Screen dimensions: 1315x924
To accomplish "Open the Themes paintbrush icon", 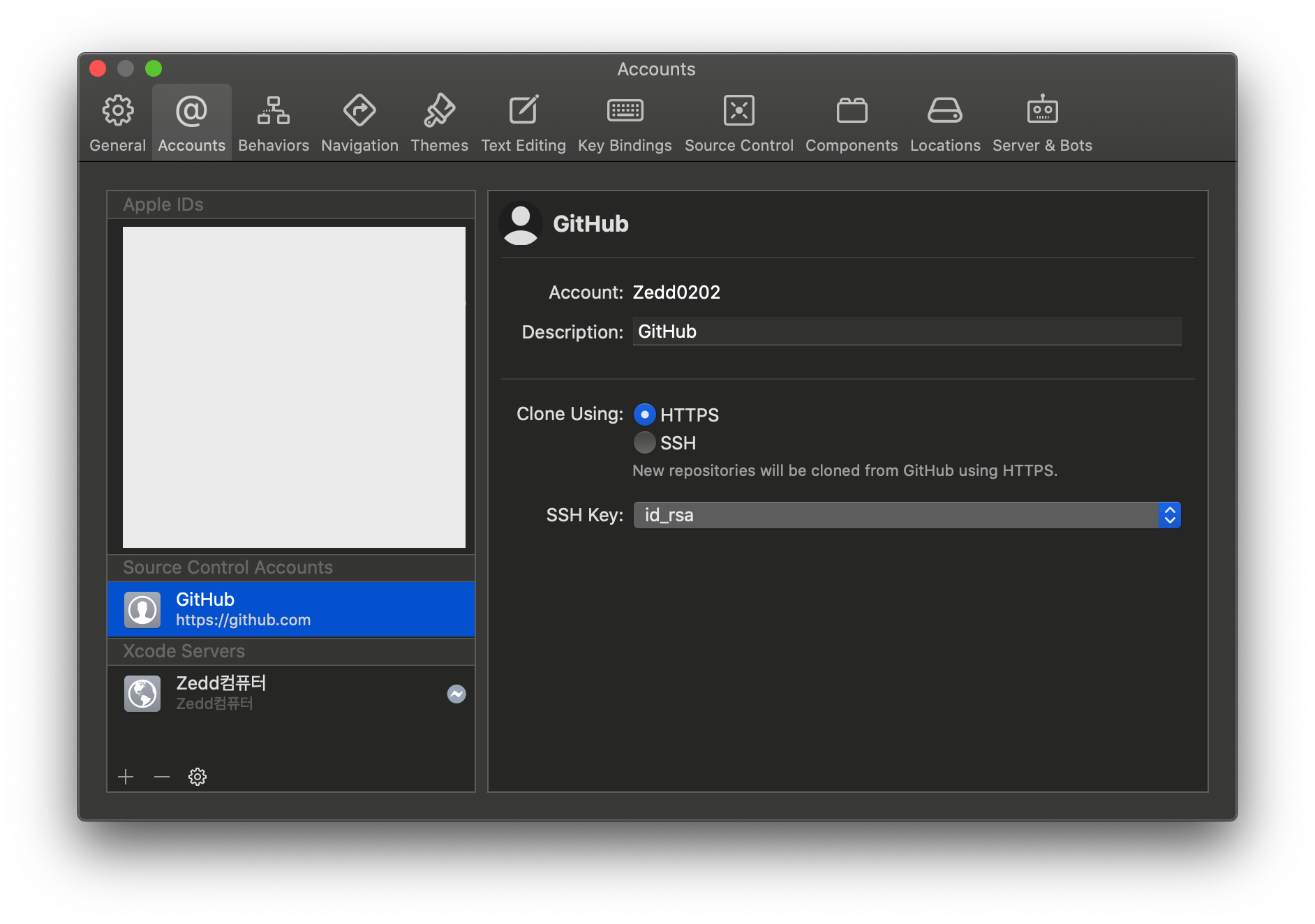I will pos(439,110).
